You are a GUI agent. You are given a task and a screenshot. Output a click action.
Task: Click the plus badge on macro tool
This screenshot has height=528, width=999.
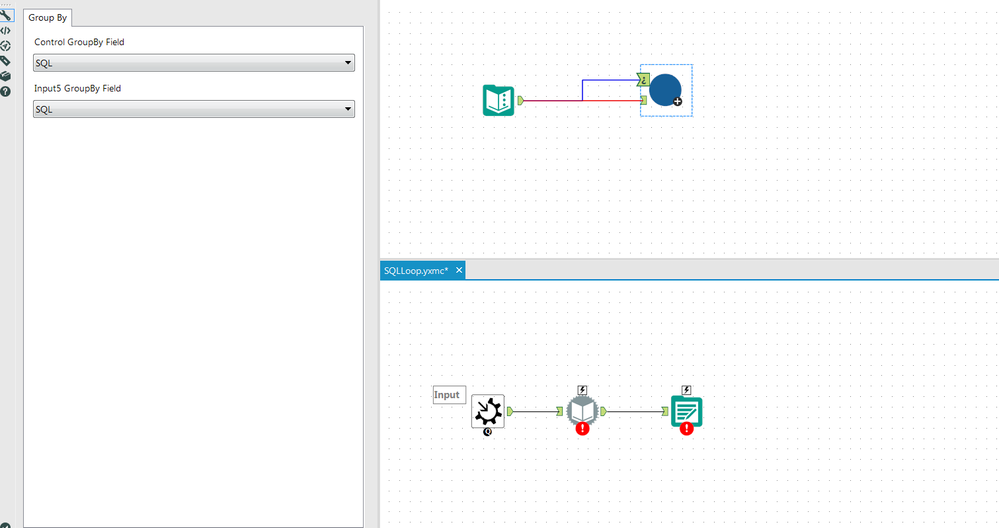click(677, 101)
